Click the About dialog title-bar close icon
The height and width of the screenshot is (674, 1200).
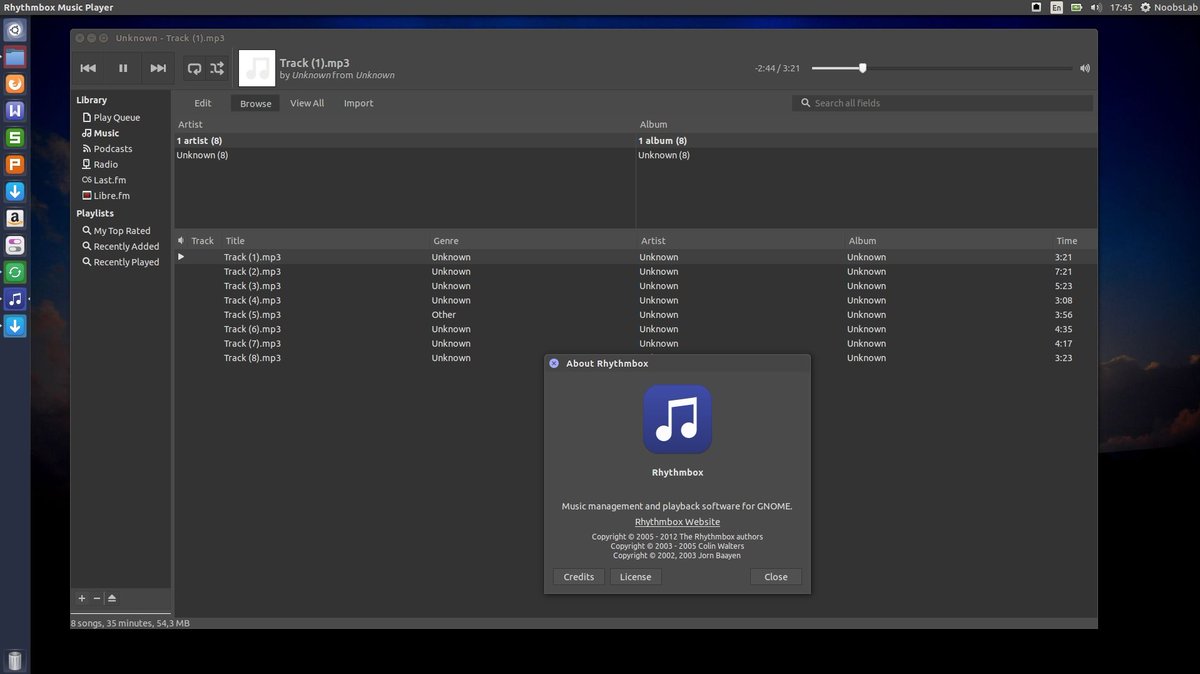click(x=554, y=363)
